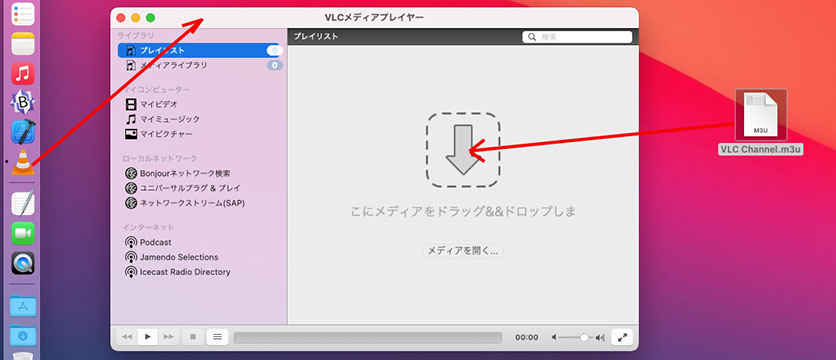Screen dimensions: 836x360
Task: Toggle the playlist view button
Action: click(x=218, y=337)
